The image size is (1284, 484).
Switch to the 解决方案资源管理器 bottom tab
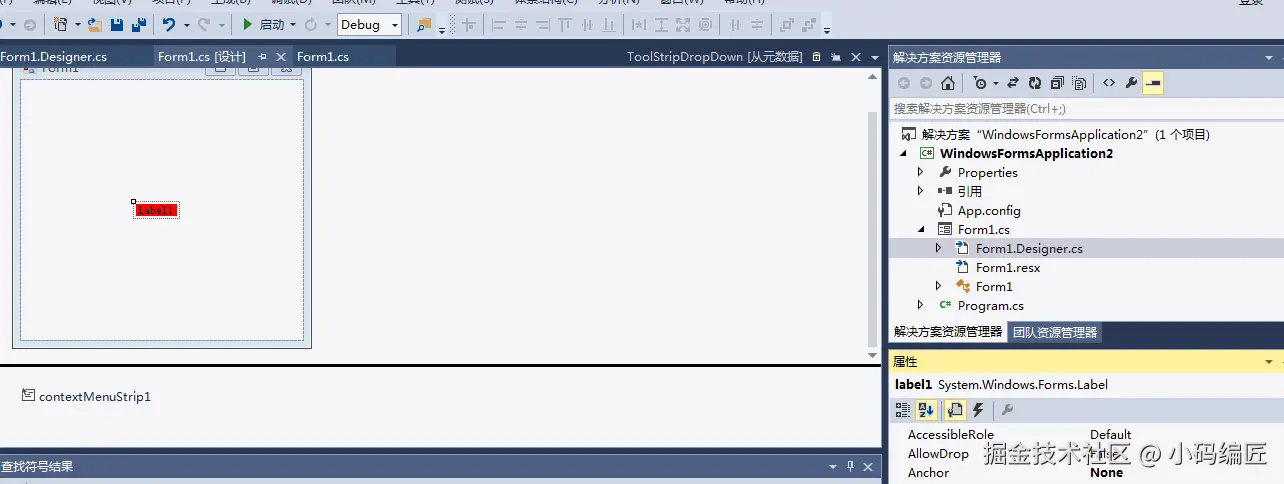(x=947, y=332)
